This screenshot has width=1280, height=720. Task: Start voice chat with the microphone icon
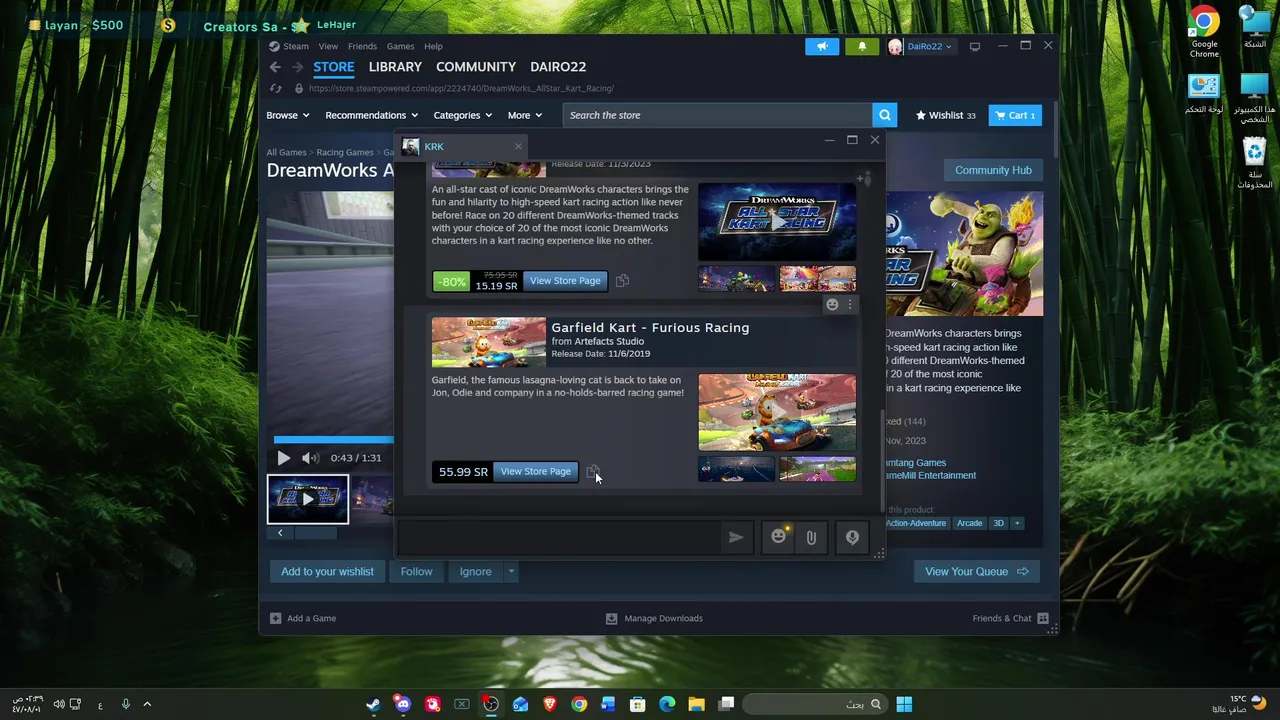tap(852, 537)
